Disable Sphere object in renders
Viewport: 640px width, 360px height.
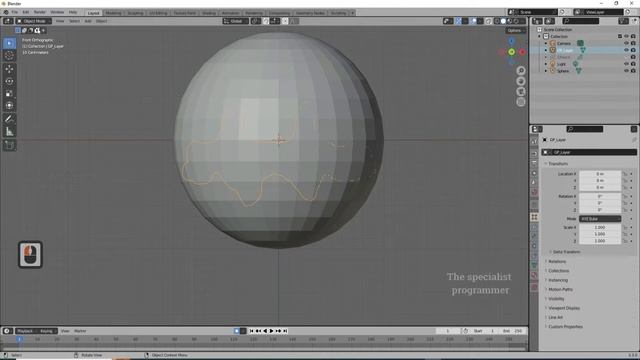point(633,71)
